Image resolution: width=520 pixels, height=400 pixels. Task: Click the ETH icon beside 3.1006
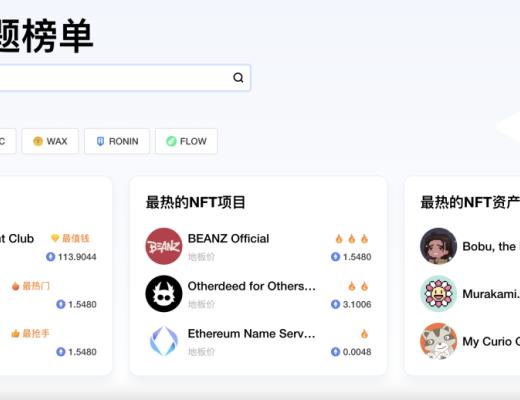335,304
